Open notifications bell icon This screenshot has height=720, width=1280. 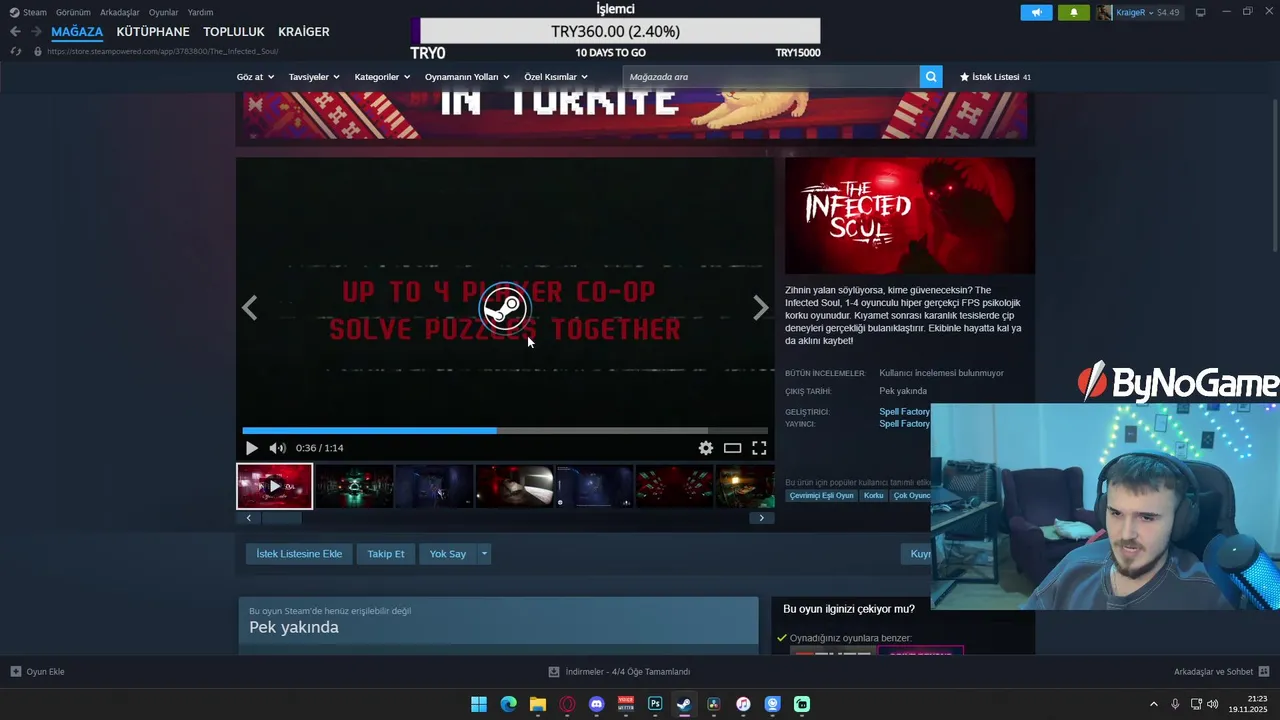tap(1074, 12)
